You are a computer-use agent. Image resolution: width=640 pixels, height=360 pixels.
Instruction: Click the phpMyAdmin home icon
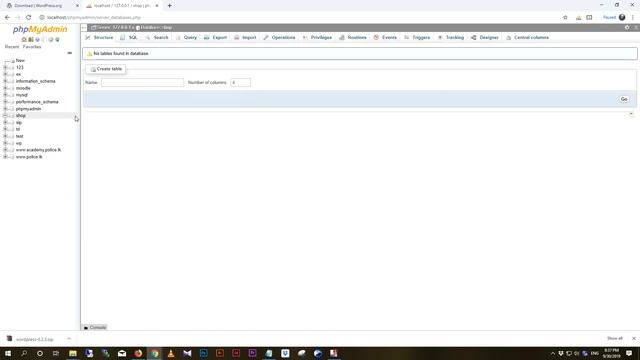24,40
